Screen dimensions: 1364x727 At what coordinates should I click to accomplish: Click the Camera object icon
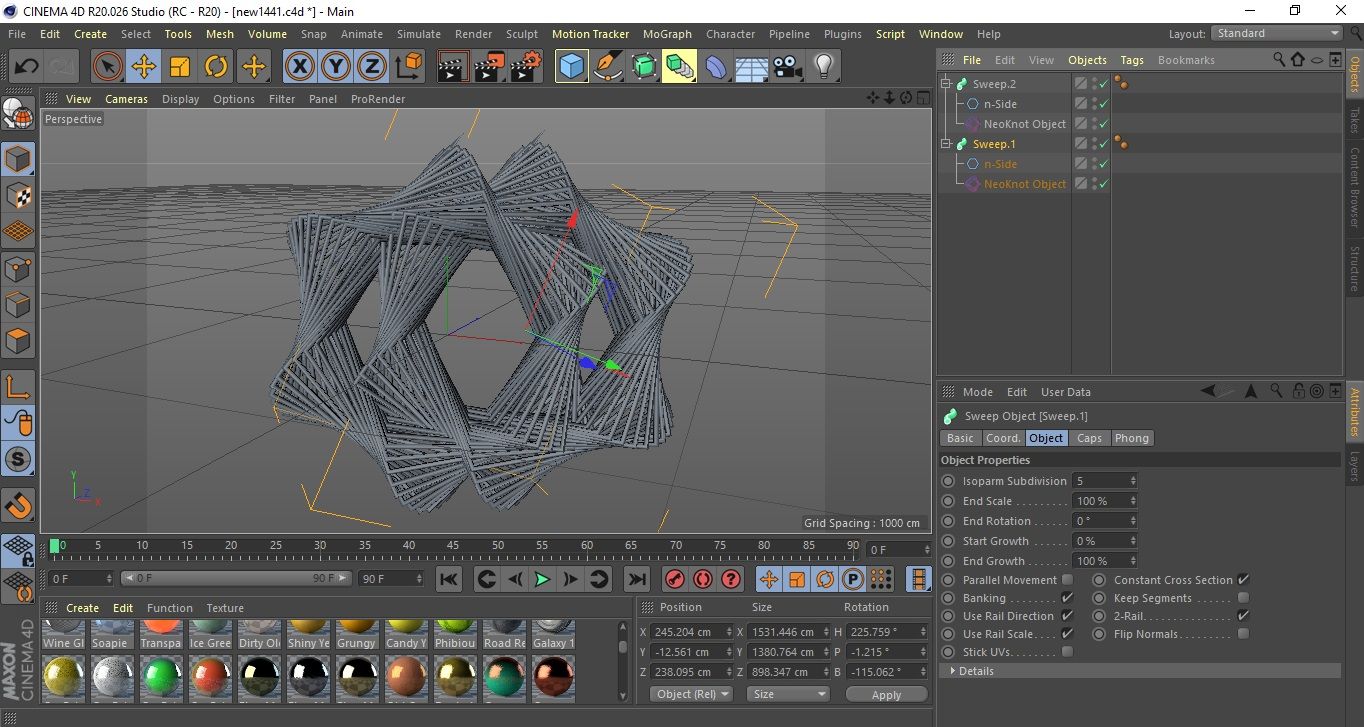tap(787, 67)
